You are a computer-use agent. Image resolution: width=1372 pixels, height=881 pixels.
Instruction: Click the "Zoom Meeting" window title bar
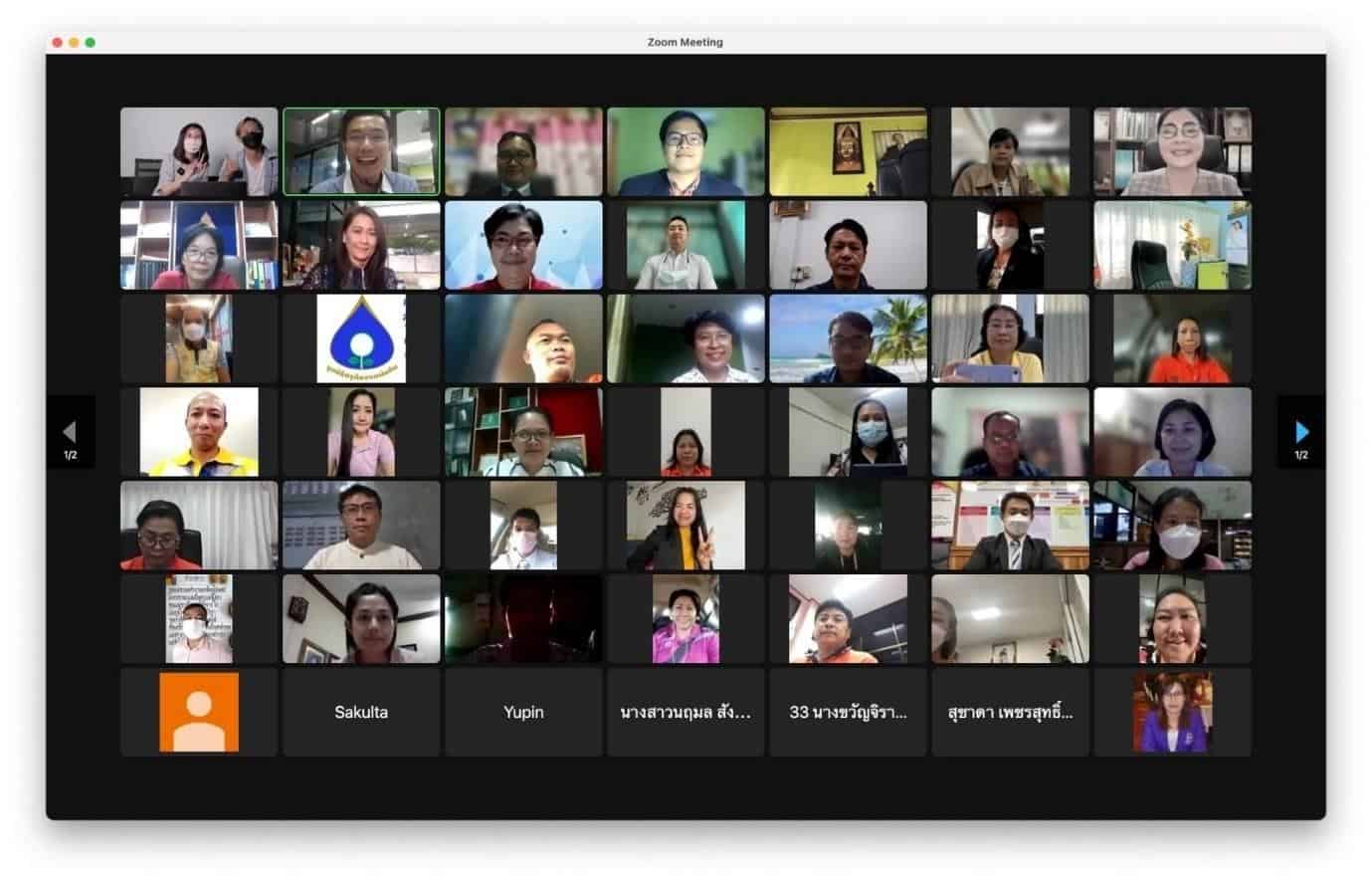[685, 42]
